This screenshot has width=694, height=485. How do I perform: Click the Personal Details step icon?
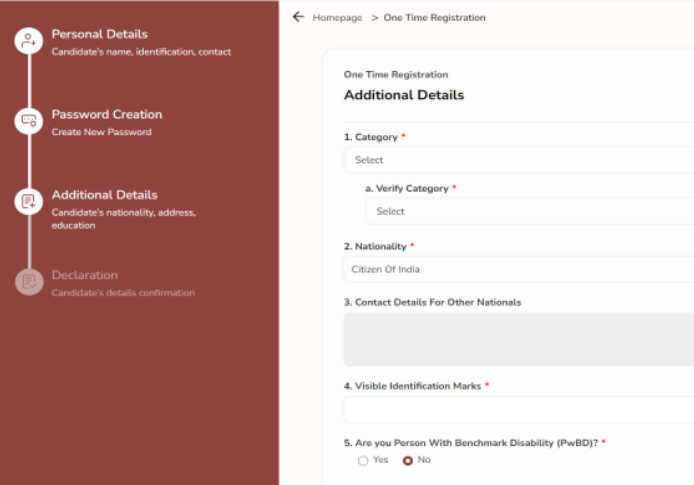[x=29, y=41]
